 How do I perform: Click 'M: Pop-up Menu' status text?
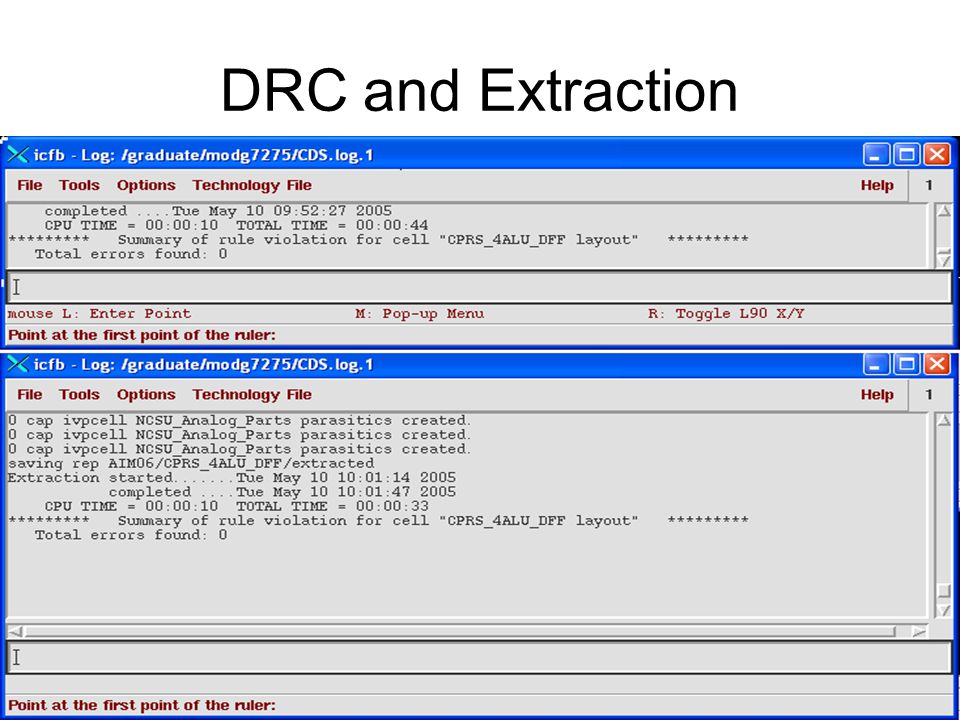pos(419,313)
